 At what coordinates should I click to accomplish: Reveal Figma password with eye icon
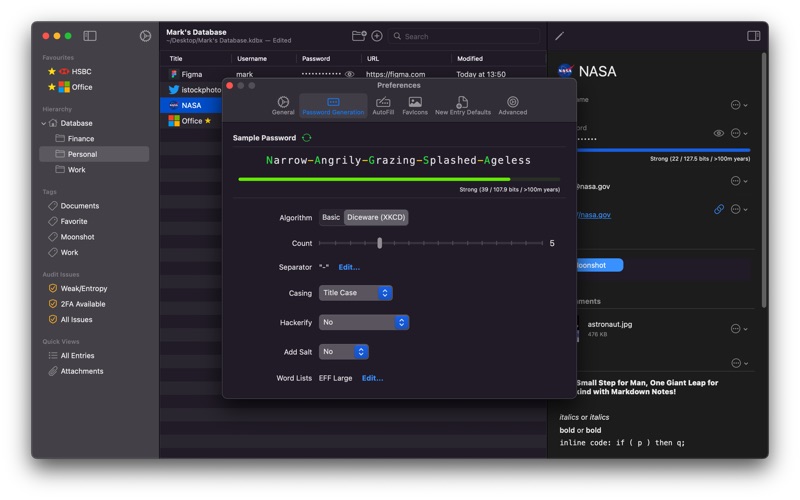(349, 74)
